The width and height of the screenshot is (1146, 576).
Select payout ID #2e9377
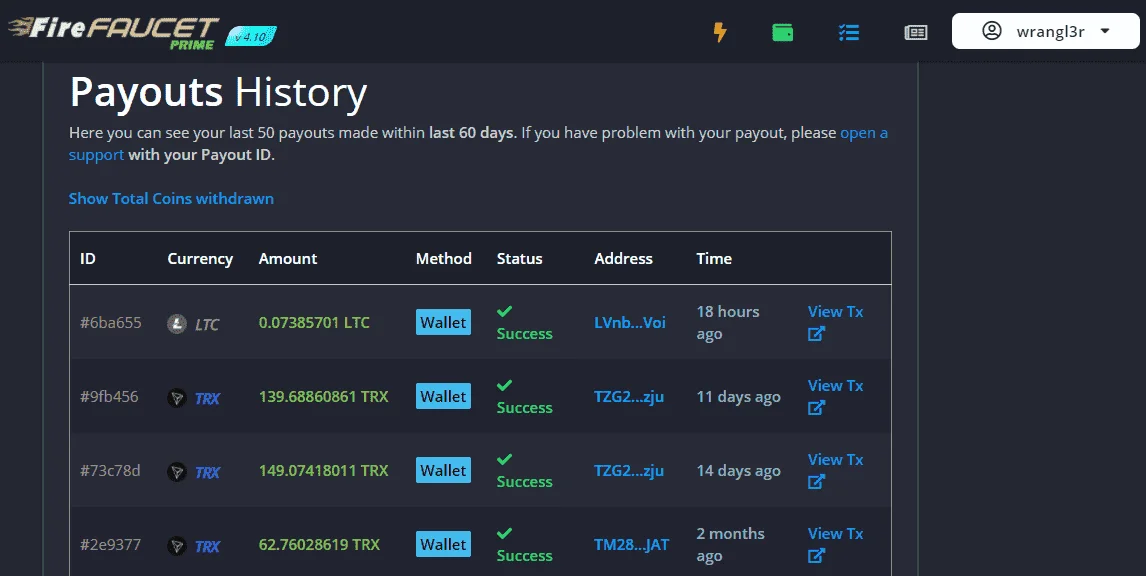coord(110,544)
